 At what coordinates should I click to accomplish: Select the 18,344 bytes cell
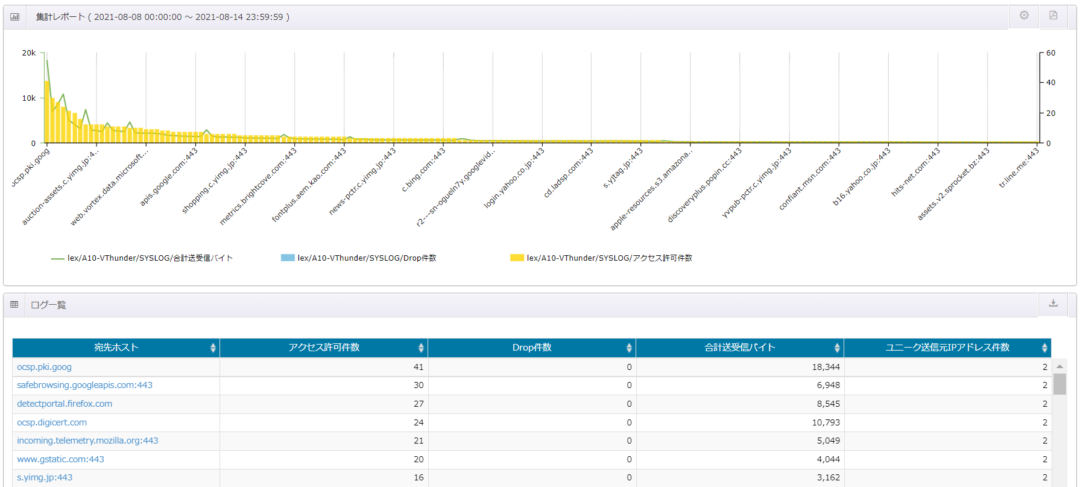pyautogui.click(x=740, y=367)
